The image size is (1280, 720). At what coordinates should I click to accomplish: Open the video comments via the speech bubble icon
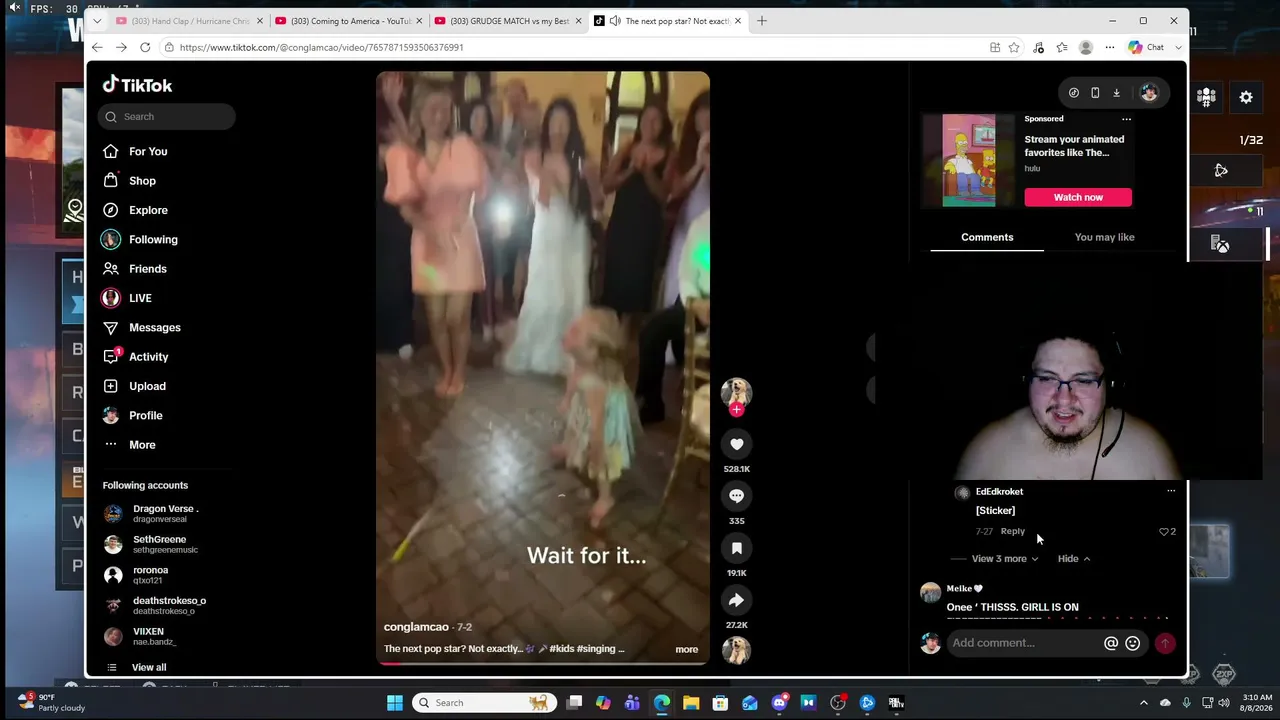pos(736,496)
